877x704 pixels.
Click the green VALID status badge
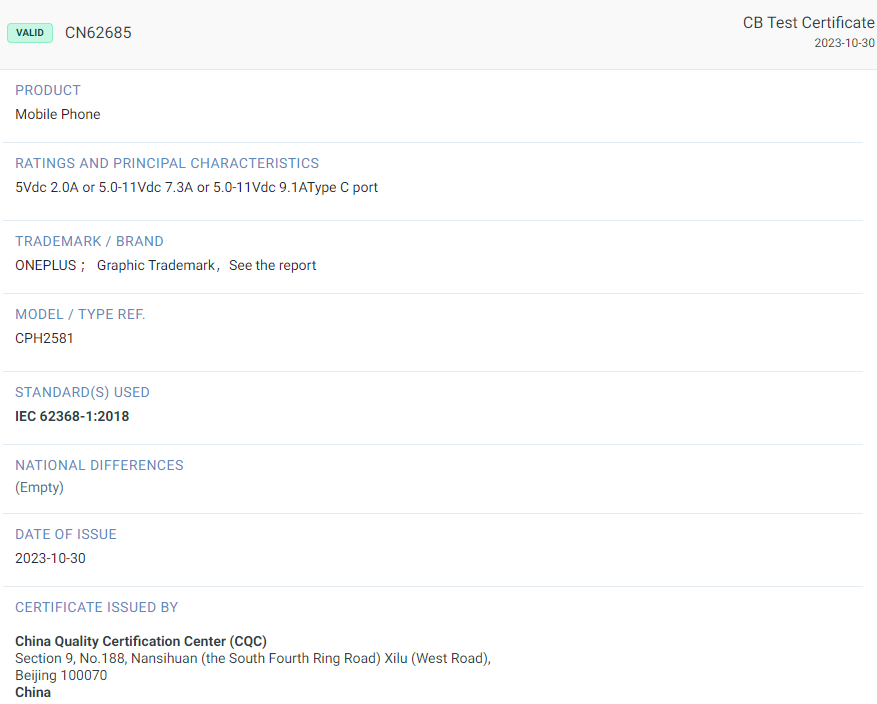coord(30,32)
